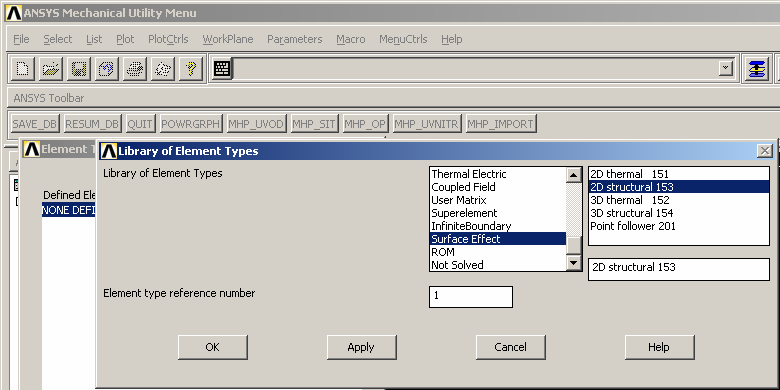Open the Plot menu

pos(125,39)
